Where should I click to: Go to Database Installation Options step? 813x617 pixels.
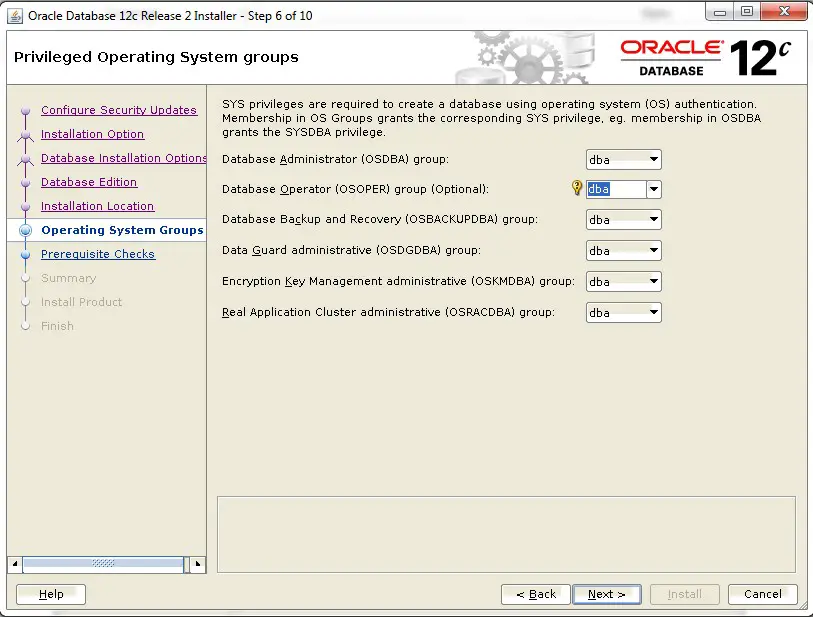[x=123, y=158]
